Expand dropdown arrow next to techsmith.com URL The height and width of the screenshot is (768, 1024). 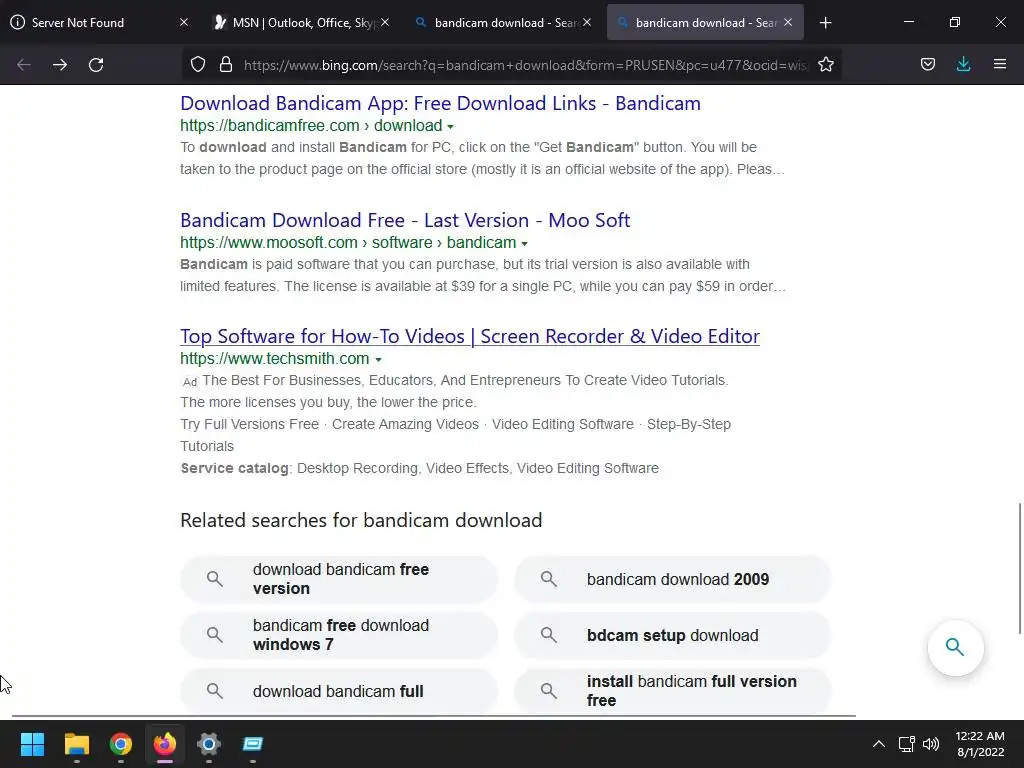coord(378,360)
